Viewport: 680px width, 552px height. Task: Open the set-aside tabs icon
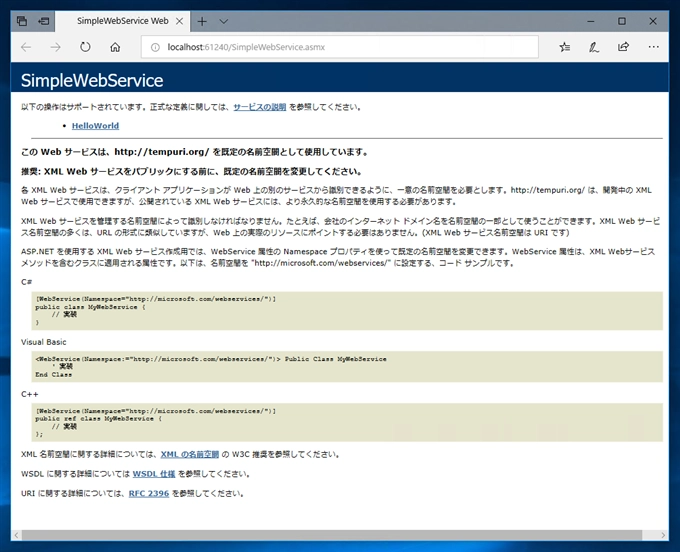[22, 21]
